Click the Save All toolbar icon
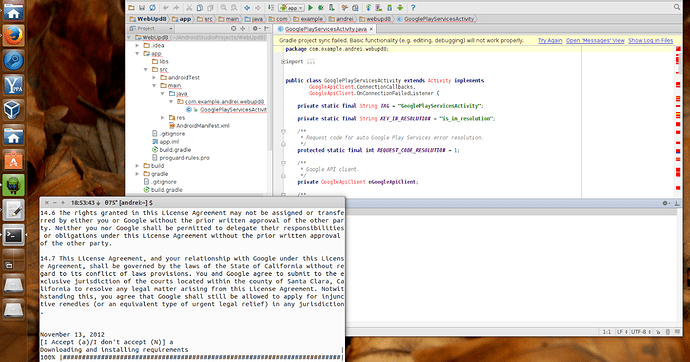This screenshot has width=690, height=362. tap(142, 8)
